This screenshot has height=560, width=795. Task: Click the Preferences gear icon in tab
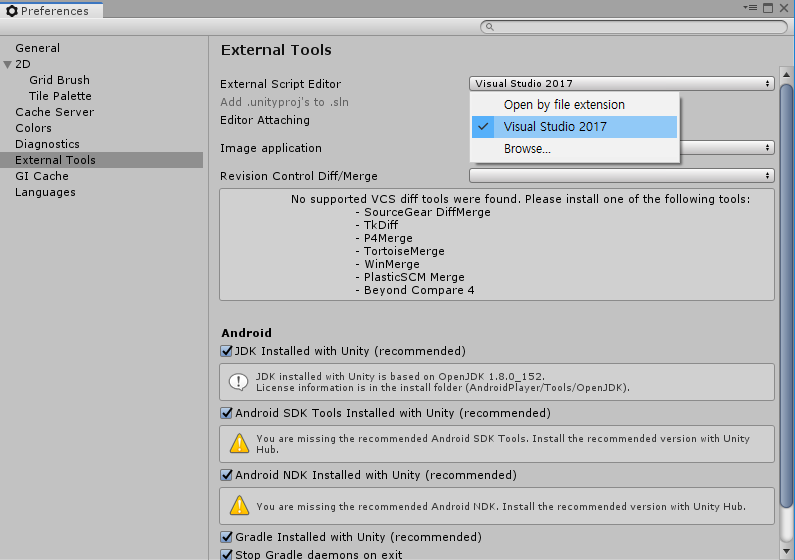coord(12,11)
